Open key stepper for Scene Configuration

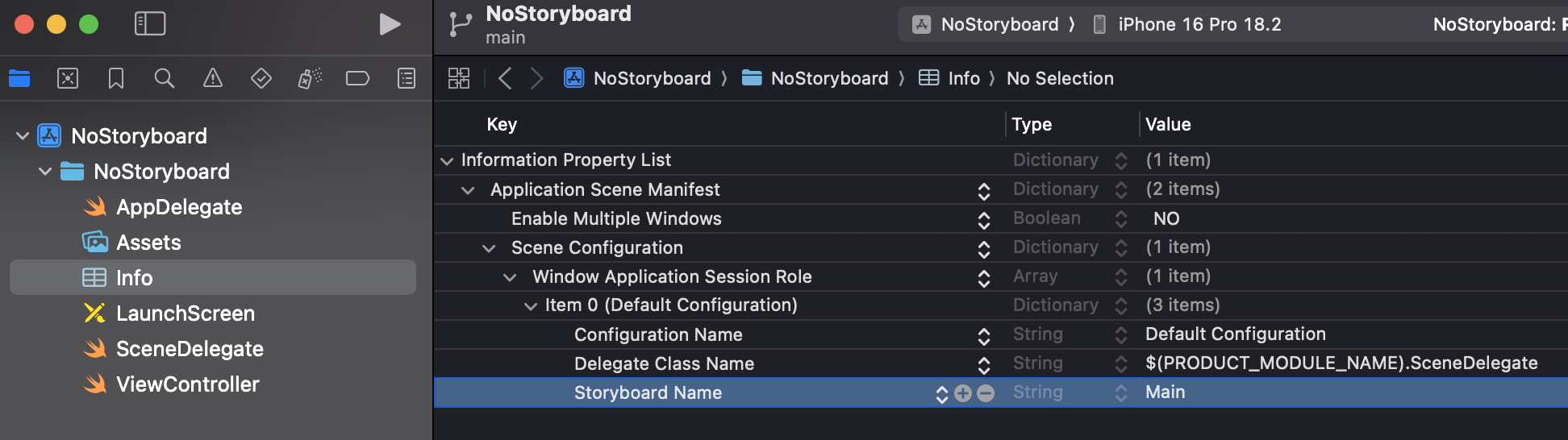tap(984, 249)
